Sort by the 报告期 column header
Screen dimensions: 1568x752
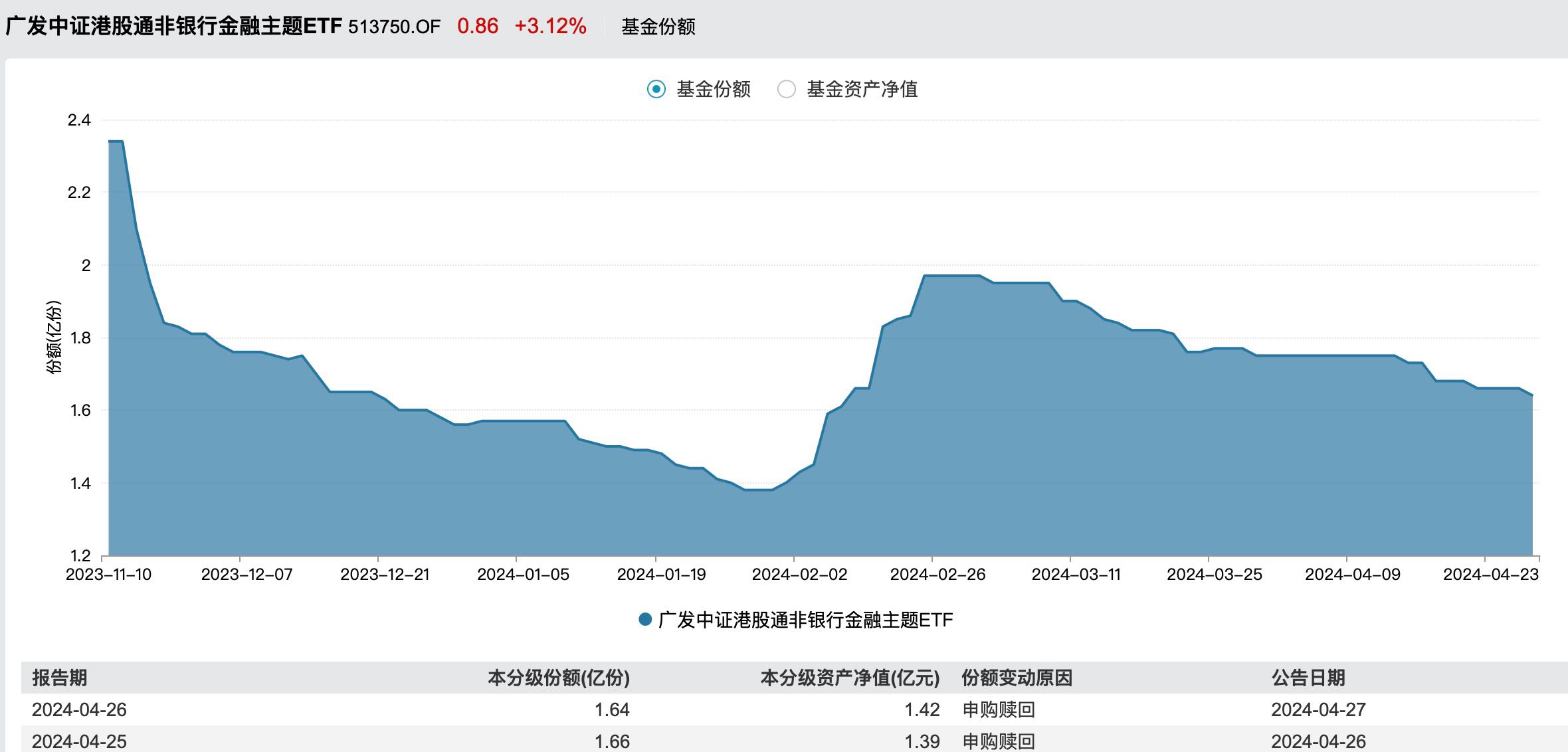(x=60, y=678)
